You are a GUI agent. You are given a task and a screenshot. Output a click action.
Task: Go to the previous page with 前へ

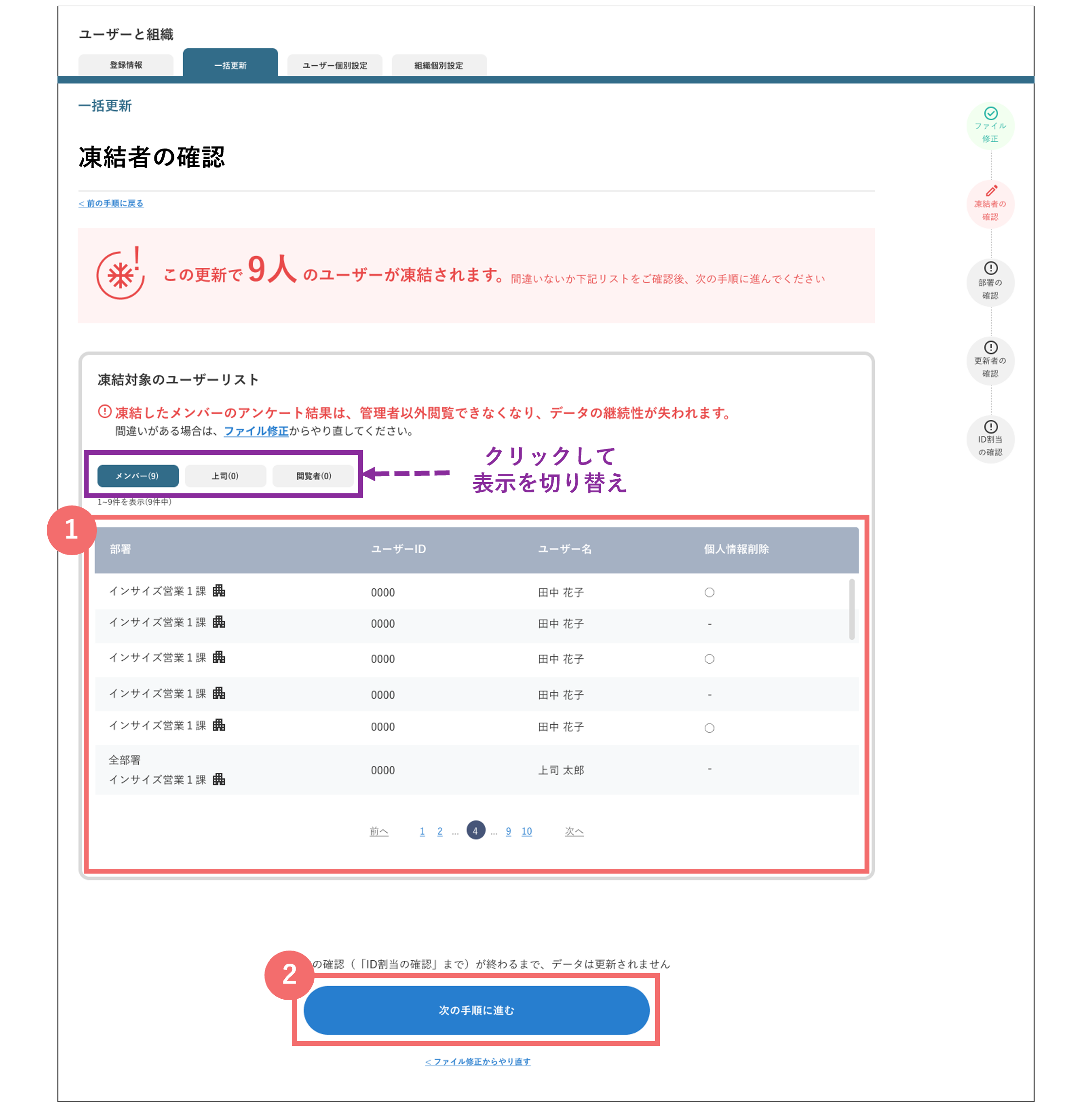[x=379, y=832]
